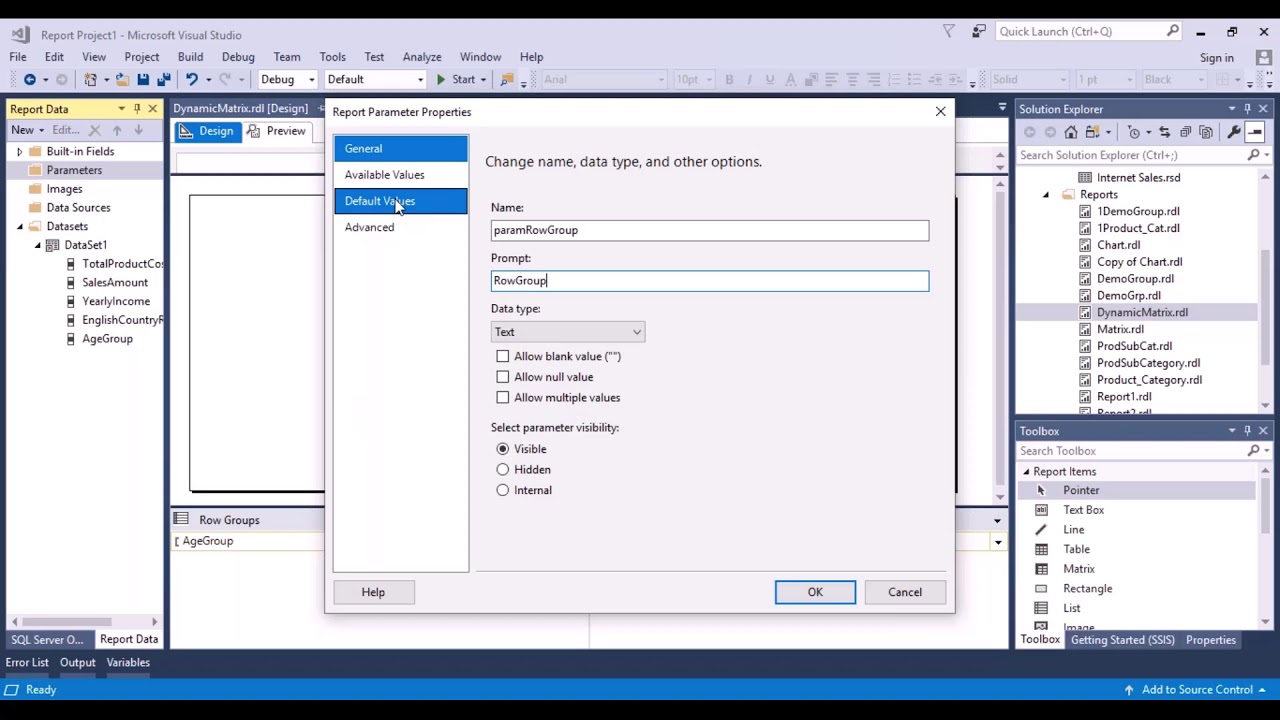
Task: Click the Open File toolbar icon
Action: (122, 79)
